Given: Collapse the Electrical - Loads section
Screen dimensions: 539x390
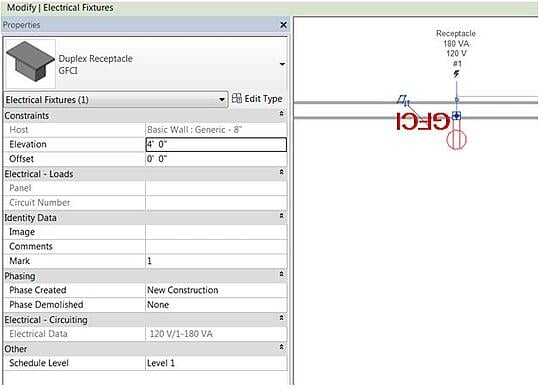Looking at the screenshot, I should click(281, 172).
